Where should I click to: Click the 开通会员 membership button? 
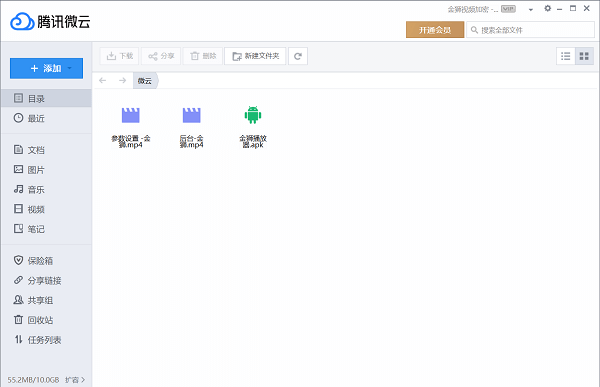(x=435, y=30)
